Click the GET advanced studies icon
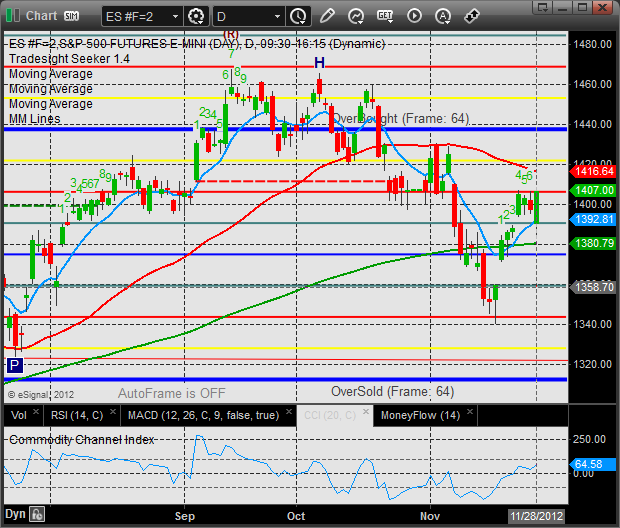Viewport: 620px width, 528px height. 385,16
